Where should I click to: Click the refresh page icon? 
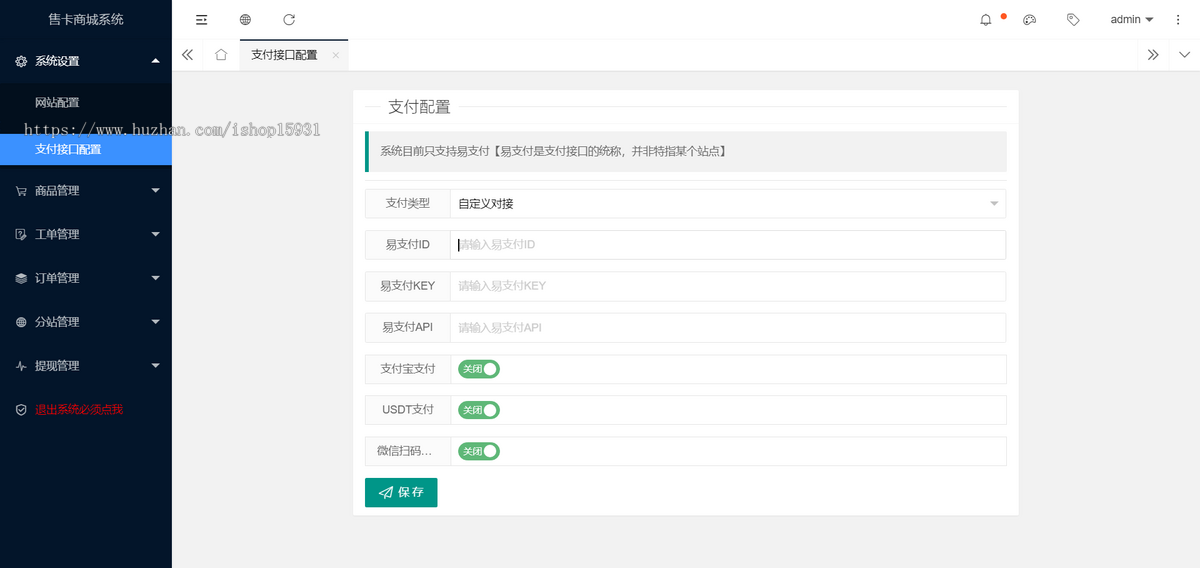click(x=289, y=19)
